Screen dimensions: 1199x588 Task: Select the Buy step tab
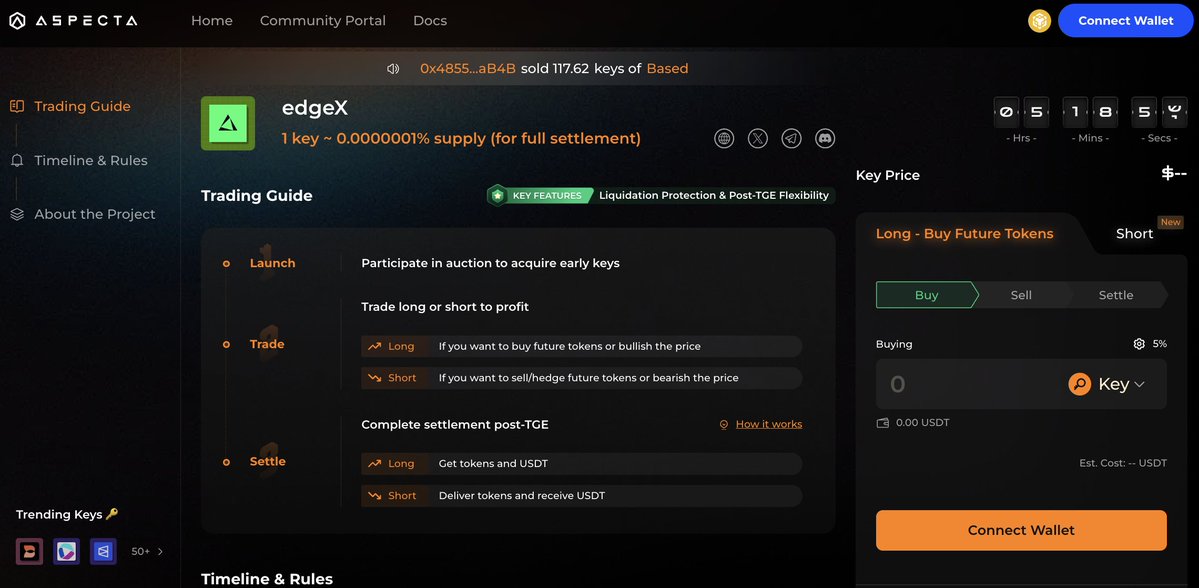tap(926, 295)
